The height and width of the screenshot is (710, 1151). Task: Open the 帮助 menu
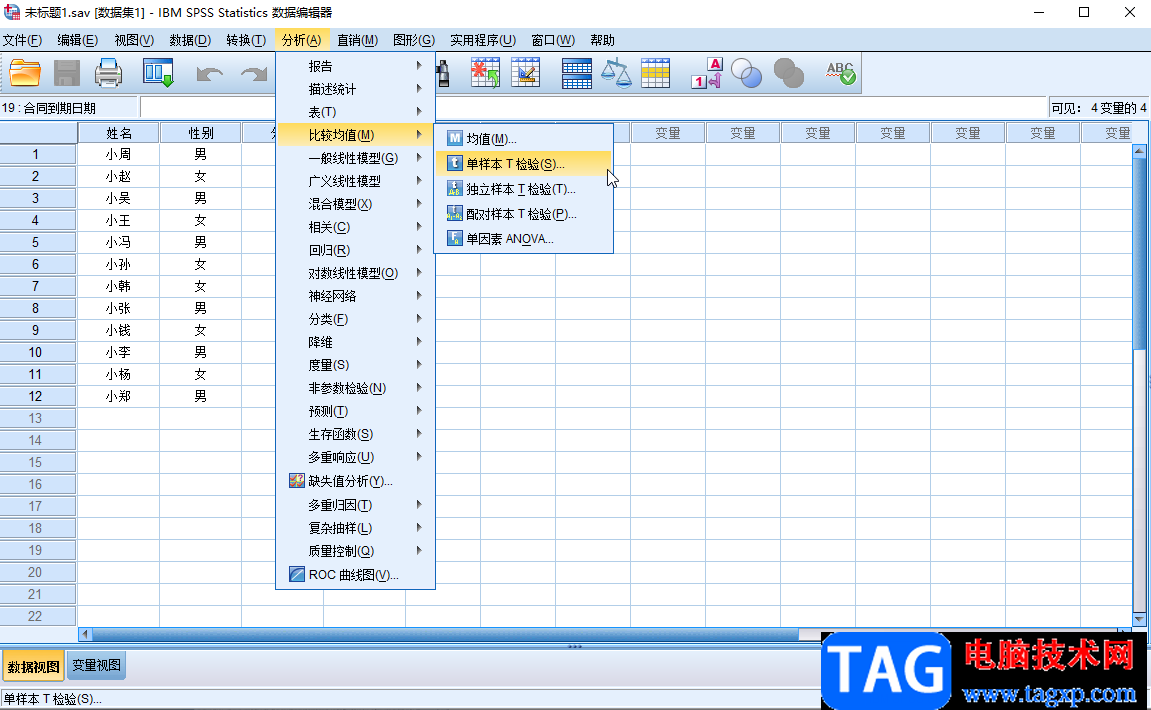point(603,40)
